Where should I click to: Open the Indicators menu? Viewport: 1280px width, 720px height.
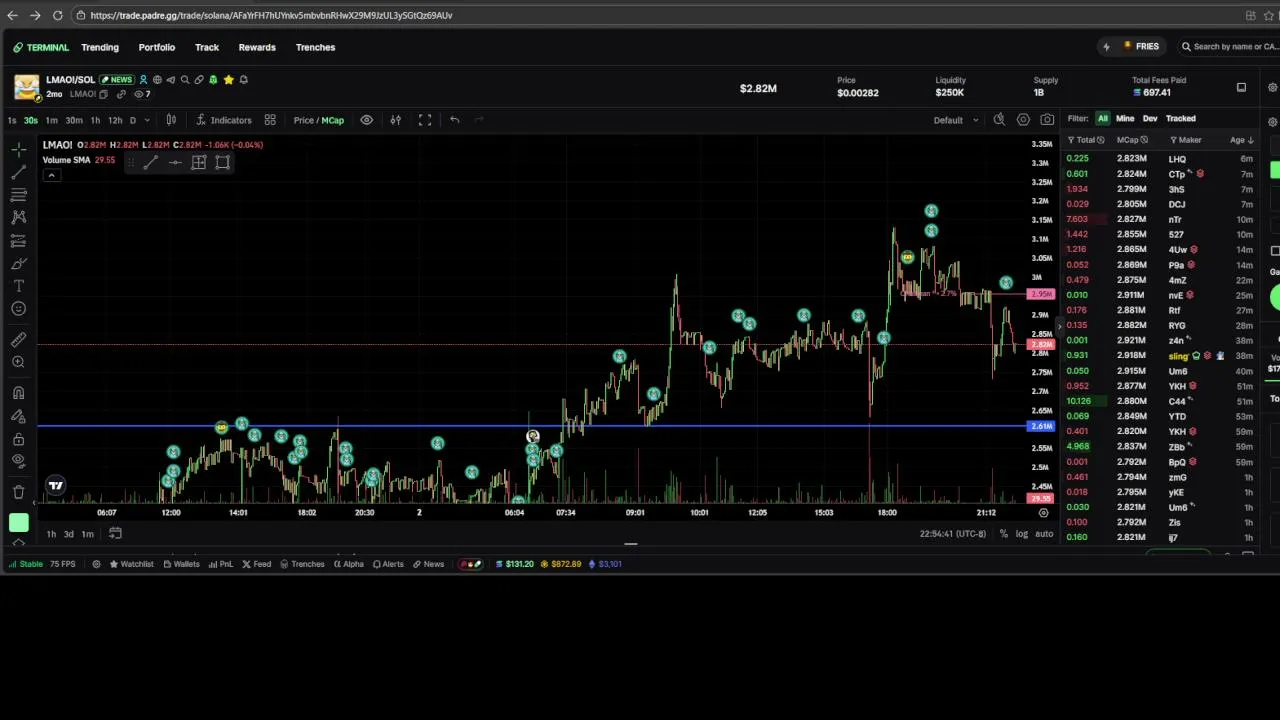tap(224, 120)
